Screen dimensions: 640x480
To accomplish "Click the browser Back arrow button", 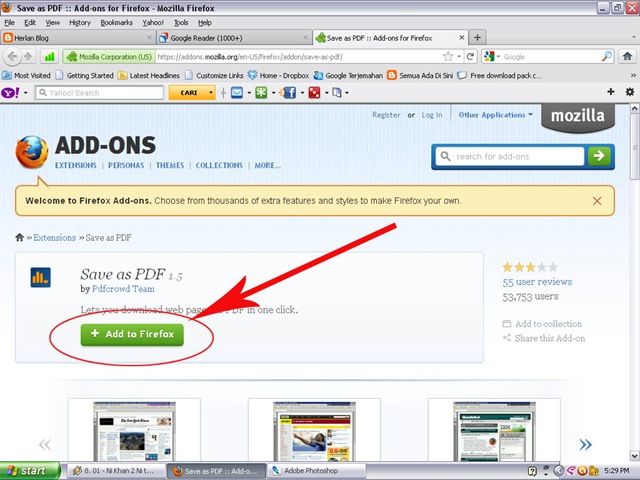I will pyautogui.click(x=12, y=56).
